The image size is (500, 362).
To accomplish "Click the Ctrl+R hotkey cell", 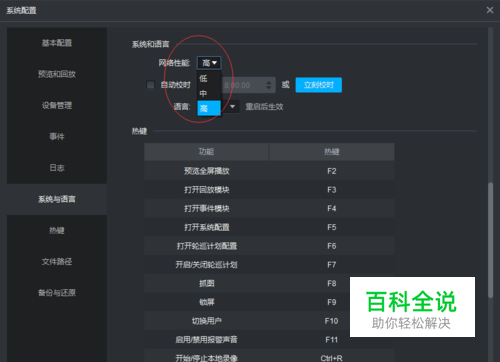I will (x=332, y=357).
